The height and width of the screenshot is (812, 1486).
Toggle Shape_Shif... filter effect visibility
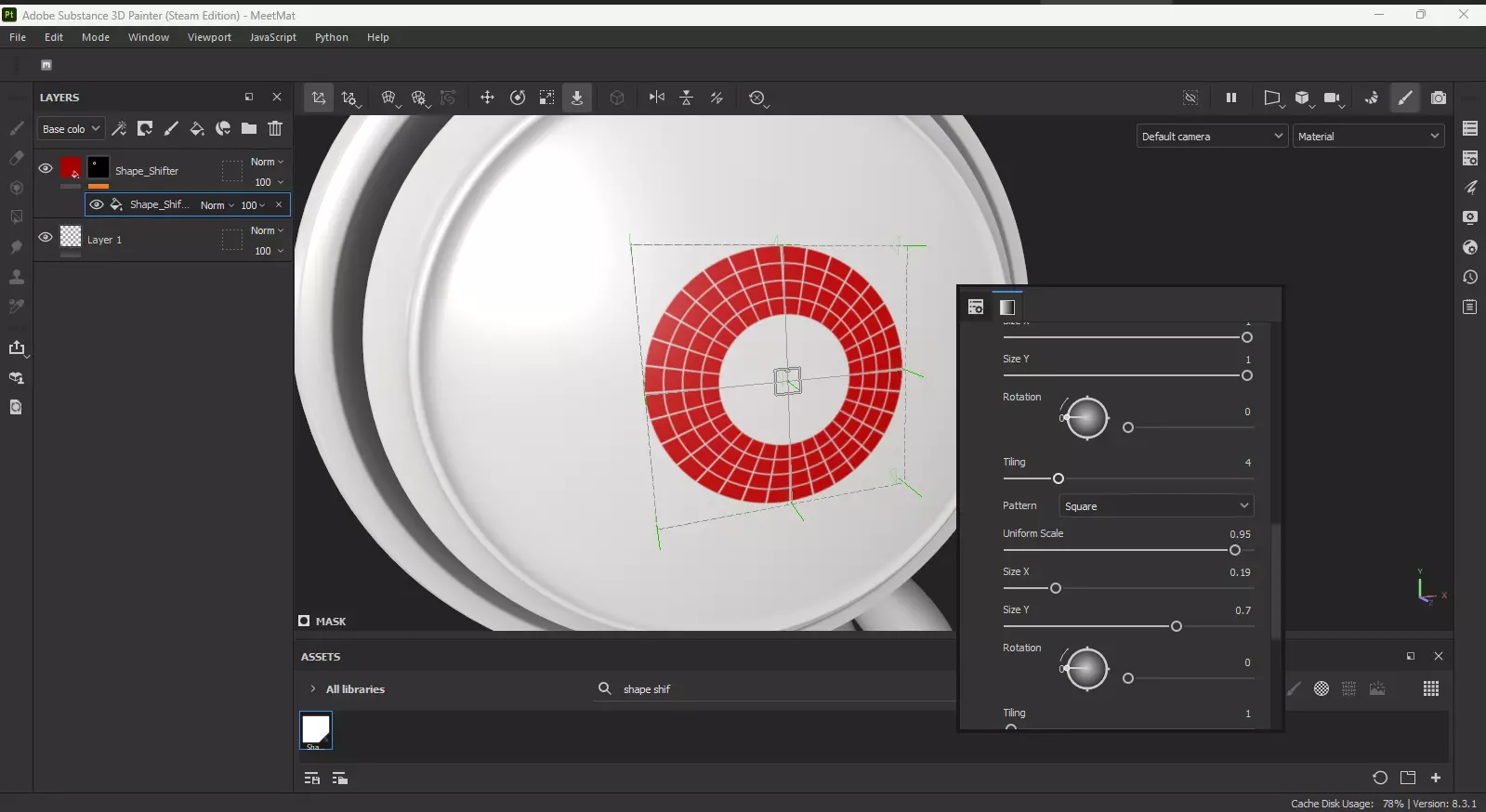[97, 204]
